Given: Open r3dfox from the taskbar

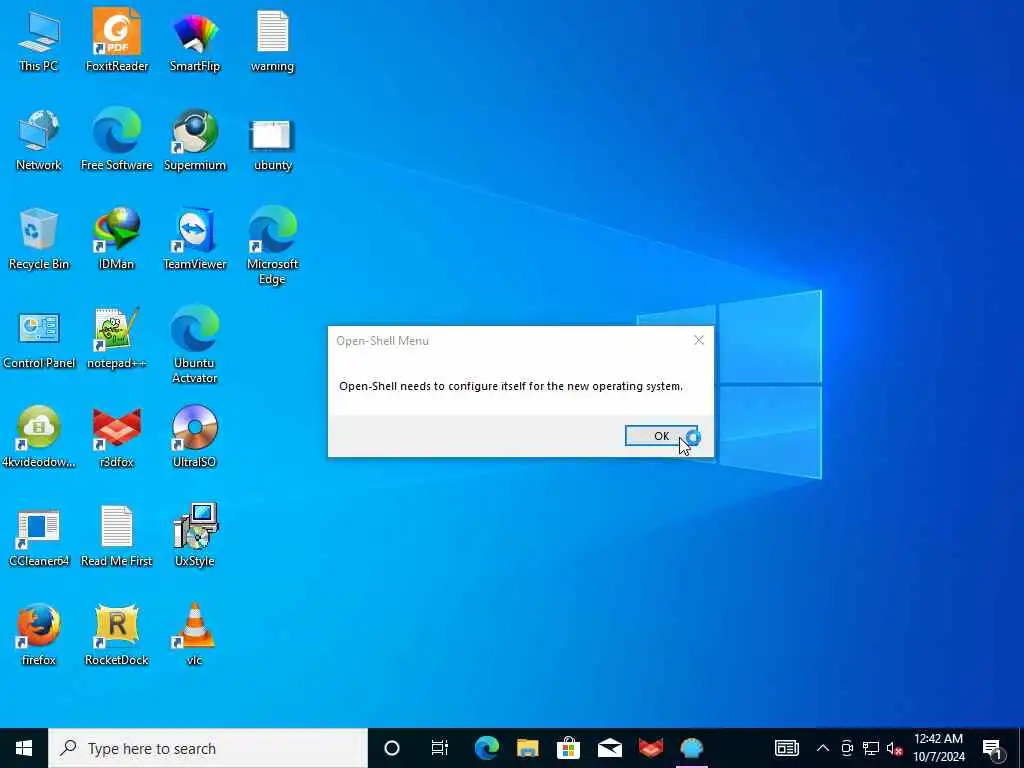Looking at the screenshot, I should [651, 748].
